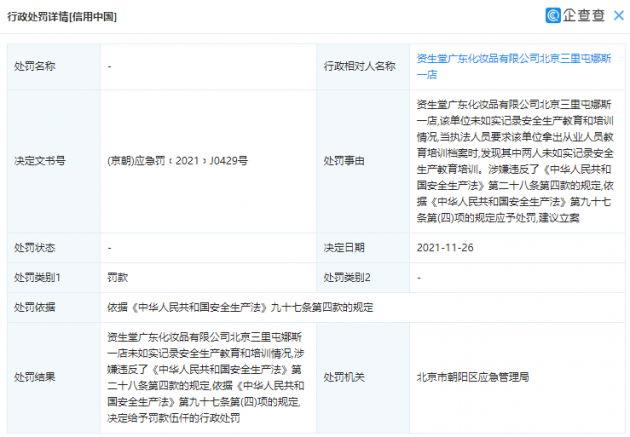Open the 资生堂广东化妆品有限公司北京三里屯娜斯一店 link
Screen dimensions: 630x437
coord(514,66)
